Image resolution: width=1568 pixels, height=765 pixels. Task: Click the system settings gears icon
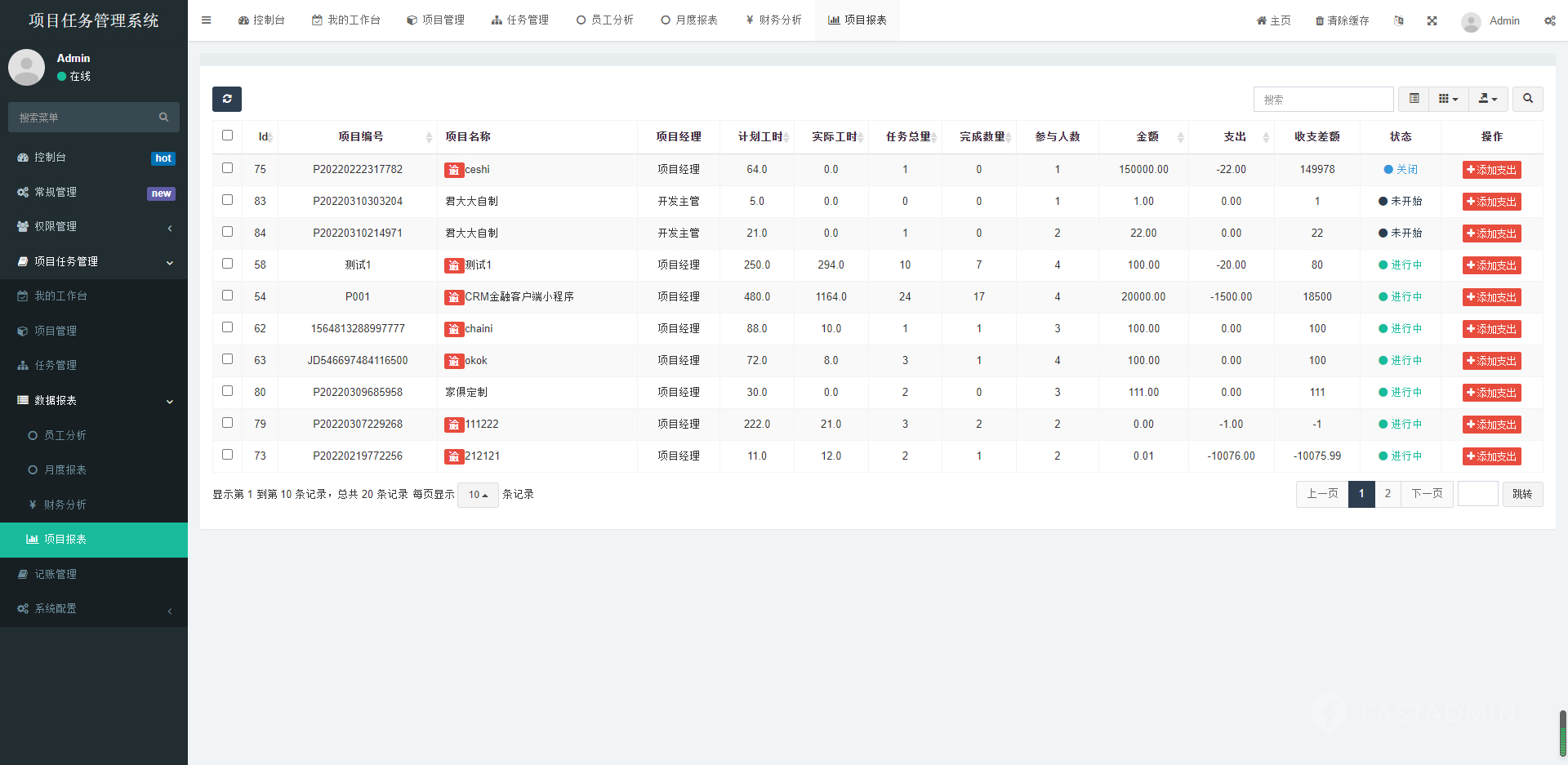[1550, 20]
